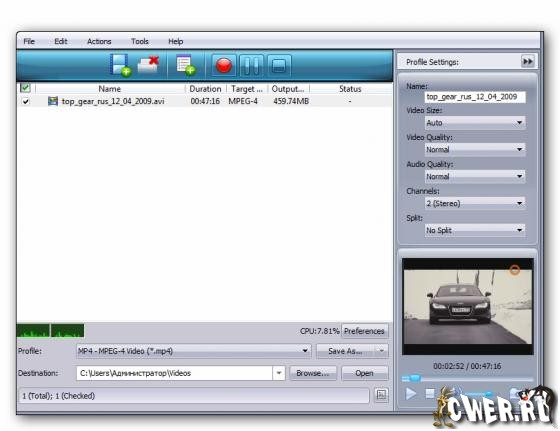Click the Stop conversion toolbar icon
The width and height of the screenshot is (560, 431).
[279, 65]
